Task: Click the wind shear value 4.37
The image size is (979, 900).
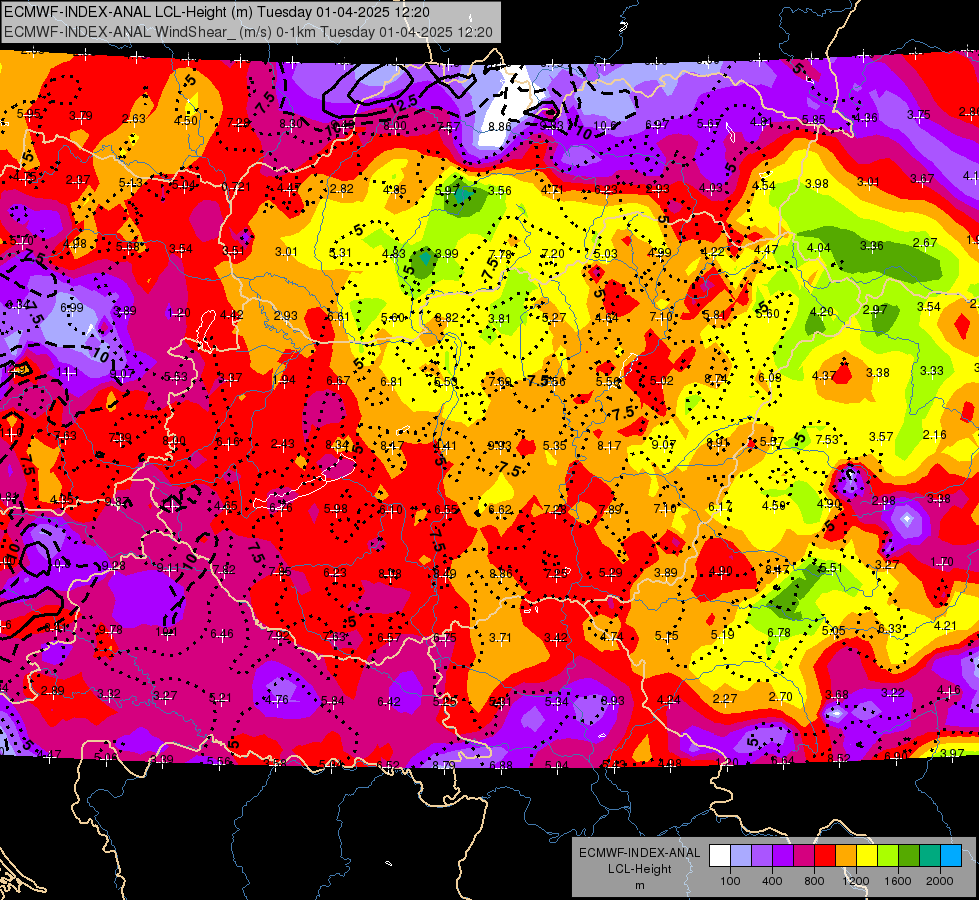Action: [x=824, y=375]
